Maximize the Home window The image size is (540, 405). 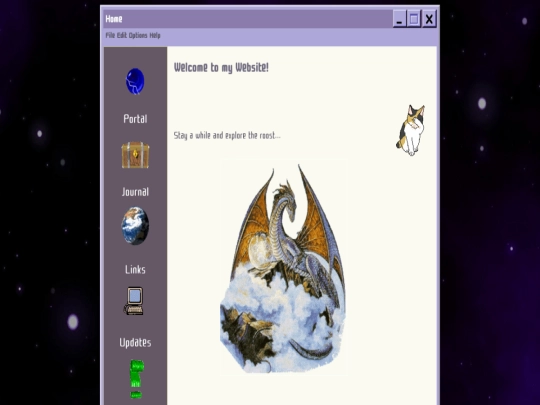click(414, 19)
